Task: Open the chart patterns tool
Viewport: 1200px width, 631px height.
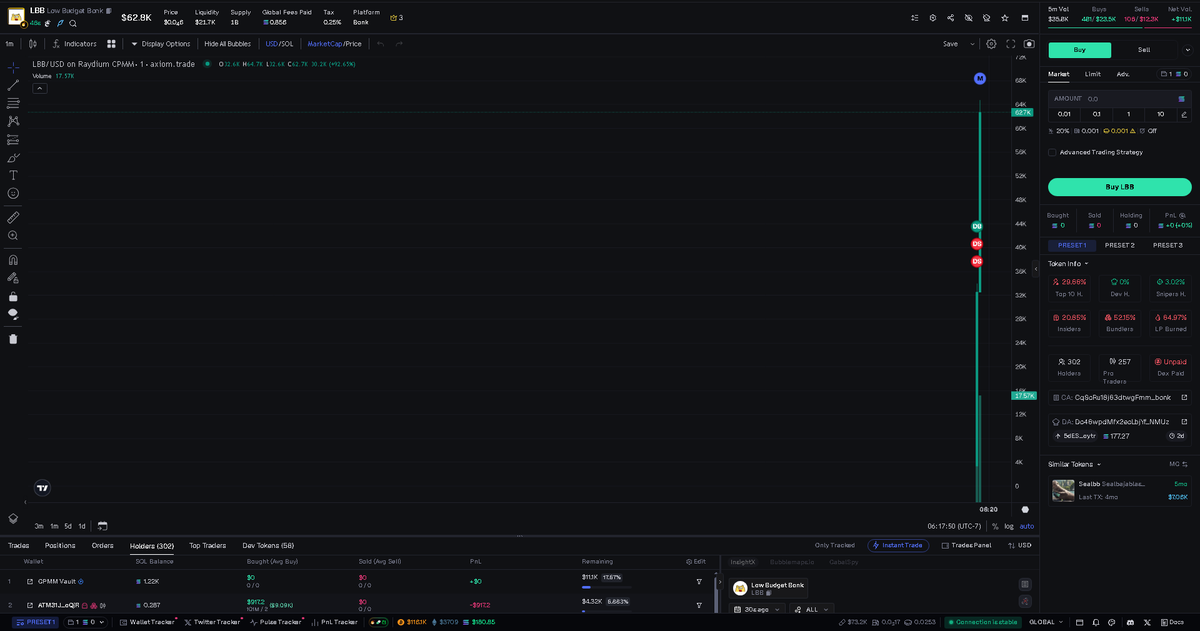Action: 13,121
